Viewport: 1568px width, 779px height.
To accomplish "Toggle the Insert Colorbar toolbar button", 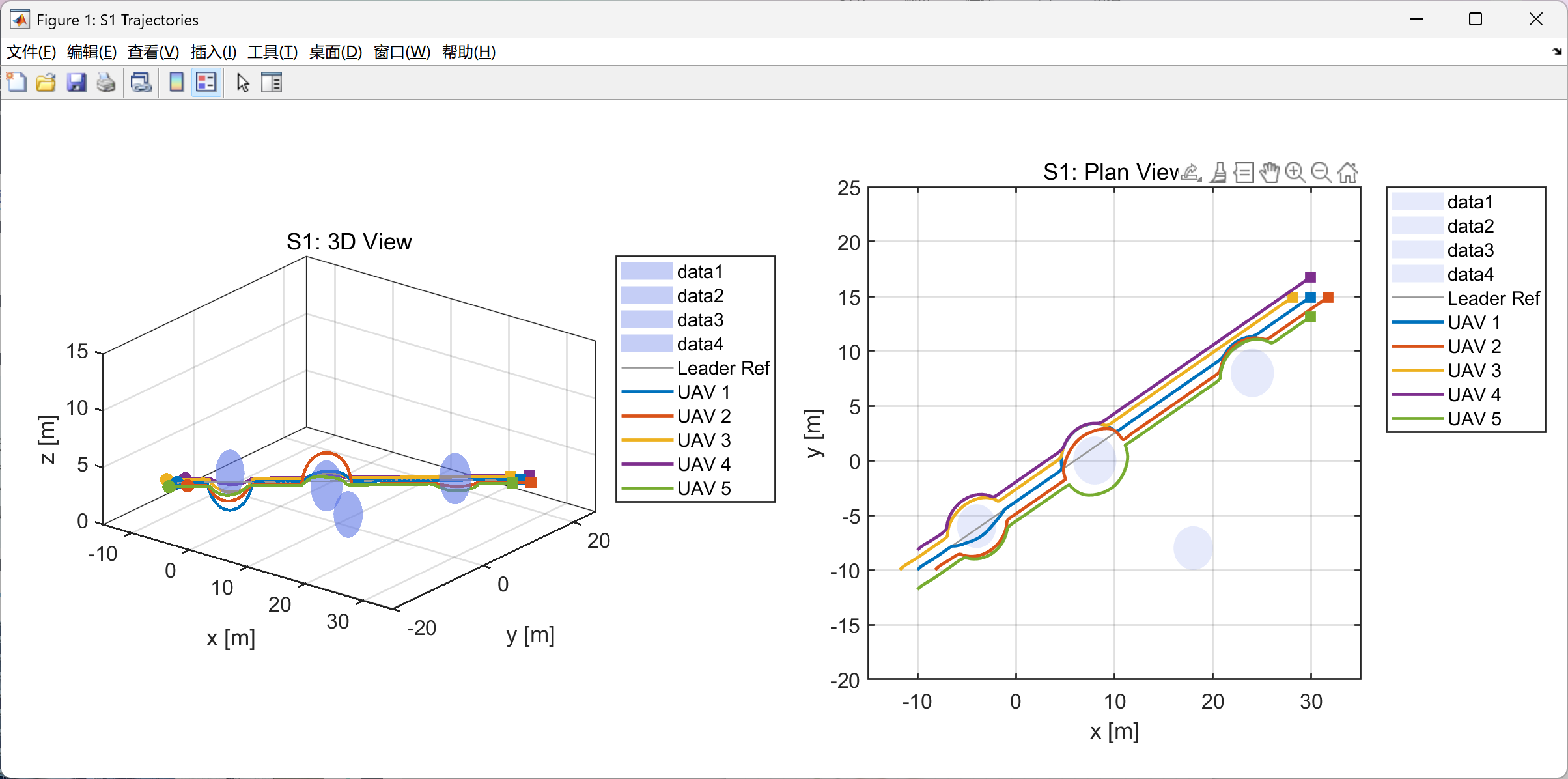I will [176, 83].
